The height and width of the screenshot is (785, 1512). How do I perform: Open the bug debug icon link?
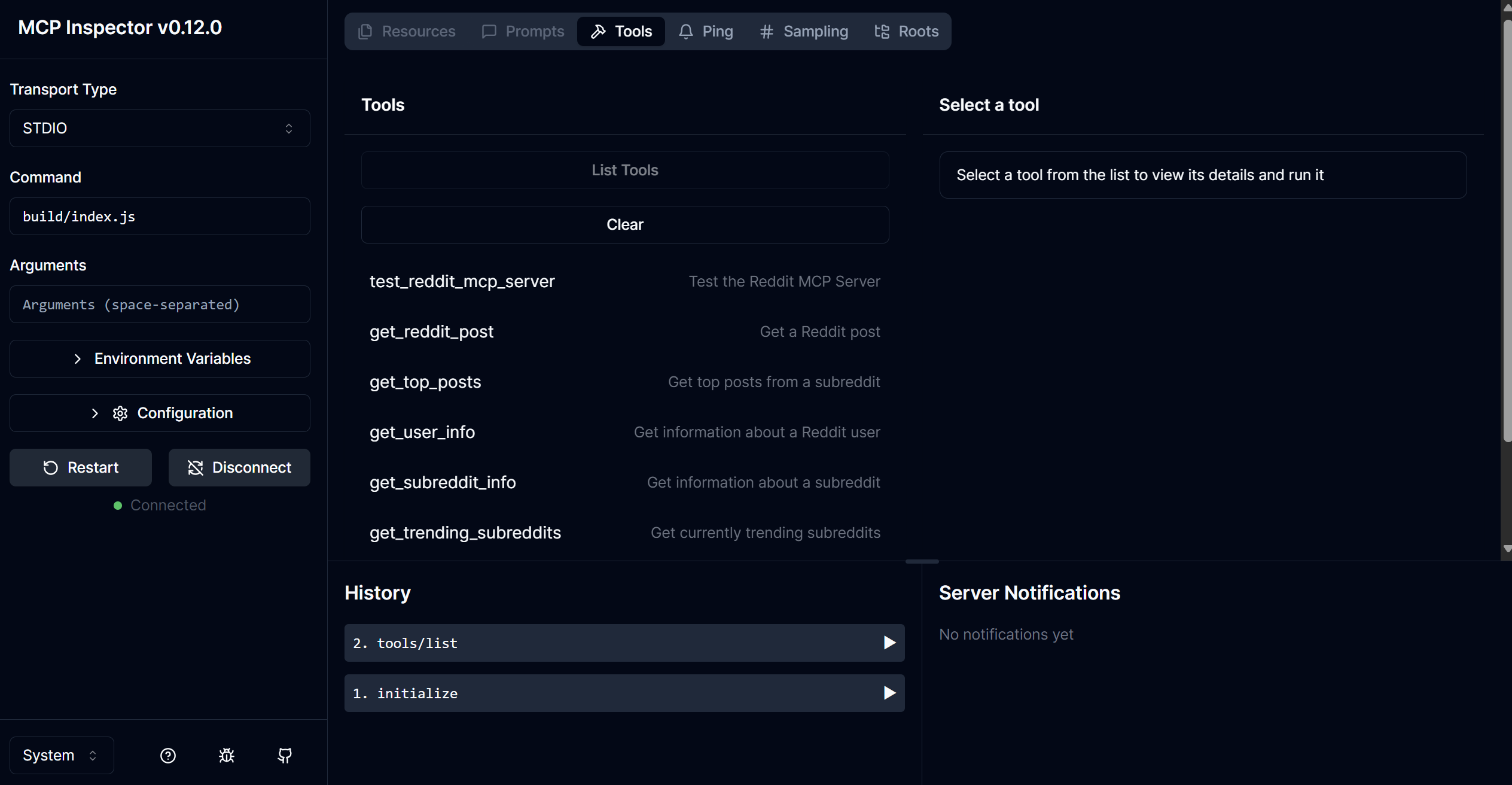point(227,756)
